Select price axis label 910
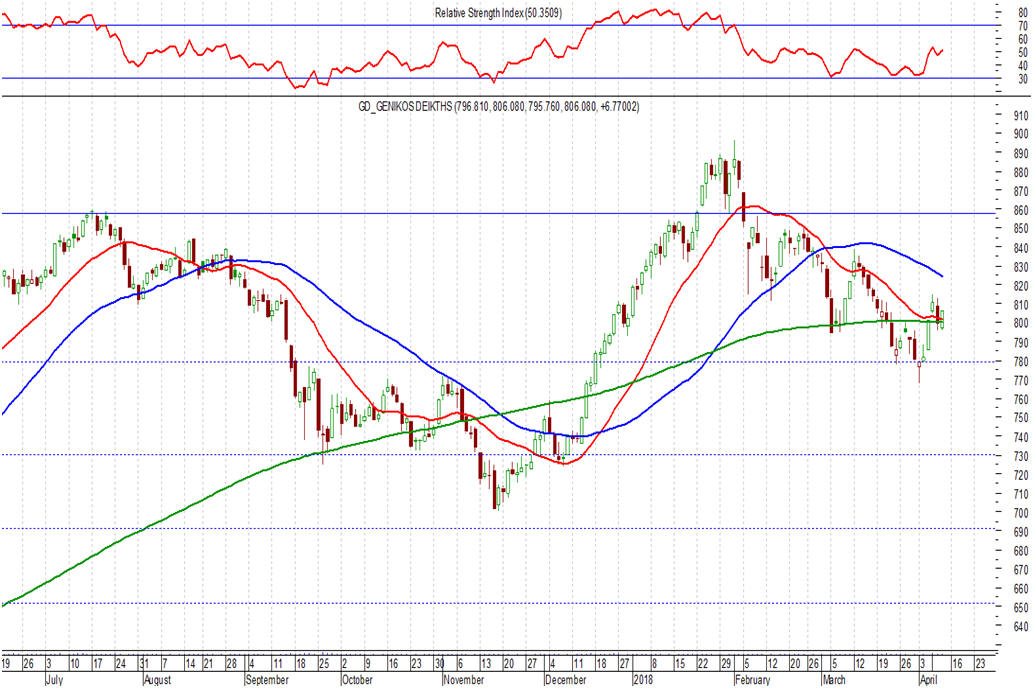The height and width of the screenshot is (688, 1033). pos(1020,115)
